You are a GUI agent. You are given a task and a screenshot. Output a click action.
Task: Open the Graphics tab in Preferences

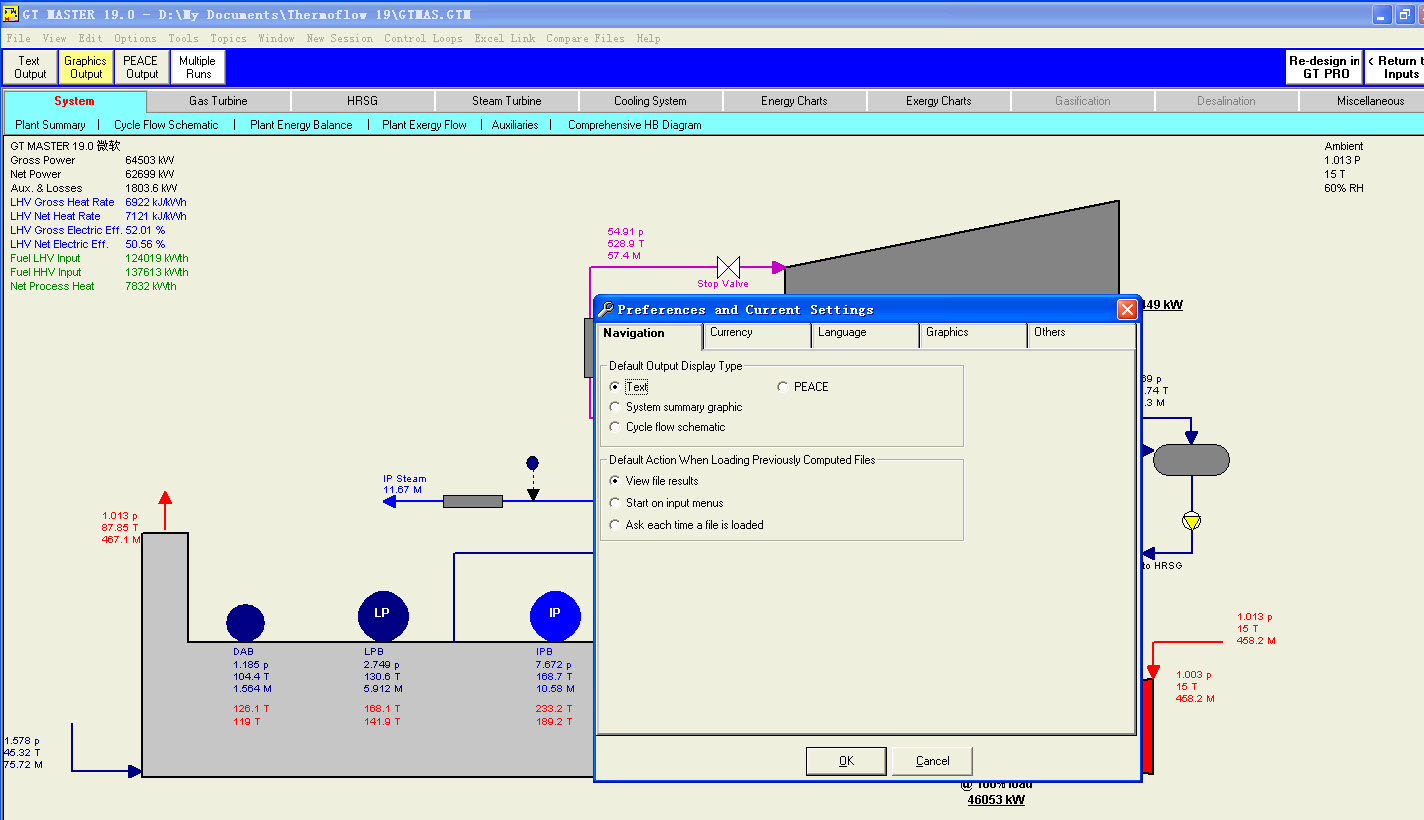[x=973, y=335]
